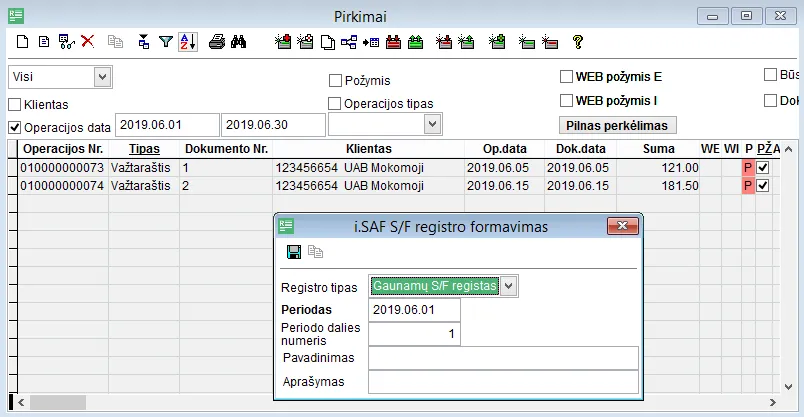Toggle the PŽ checkbox for operation 010000000073

[x=763, y=168]
